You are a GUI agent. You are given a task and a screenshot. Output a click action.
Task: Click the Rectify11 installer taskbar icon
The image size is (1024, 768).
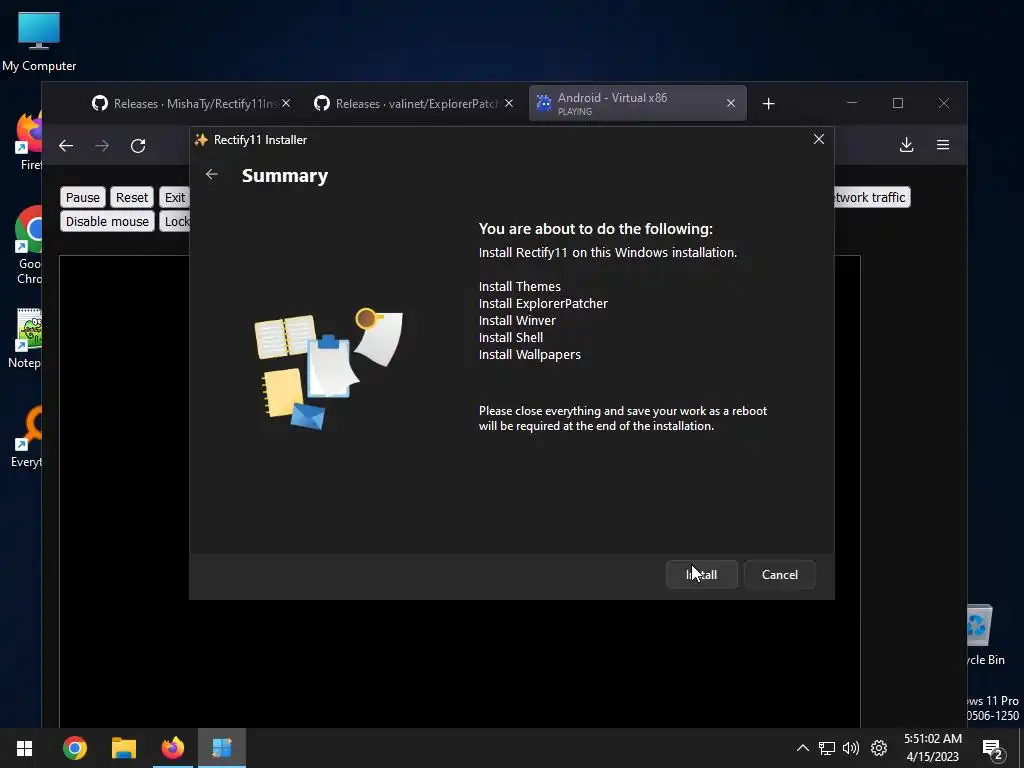(x=222, y=748)
